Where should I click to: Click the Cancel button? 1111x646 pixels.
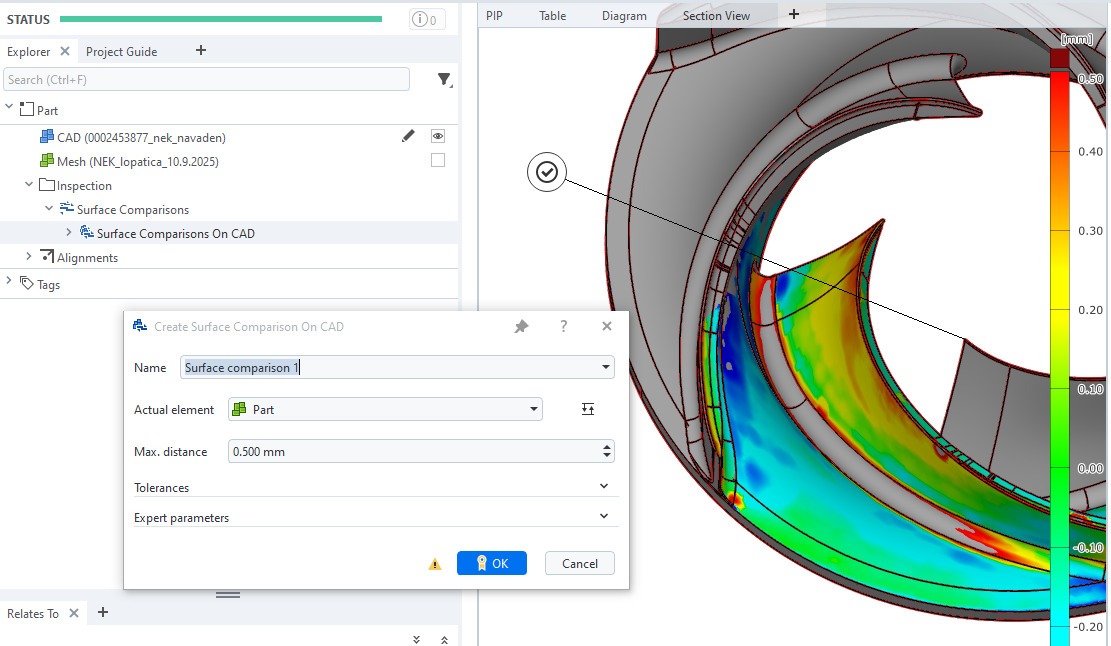[x=579, y=563]
